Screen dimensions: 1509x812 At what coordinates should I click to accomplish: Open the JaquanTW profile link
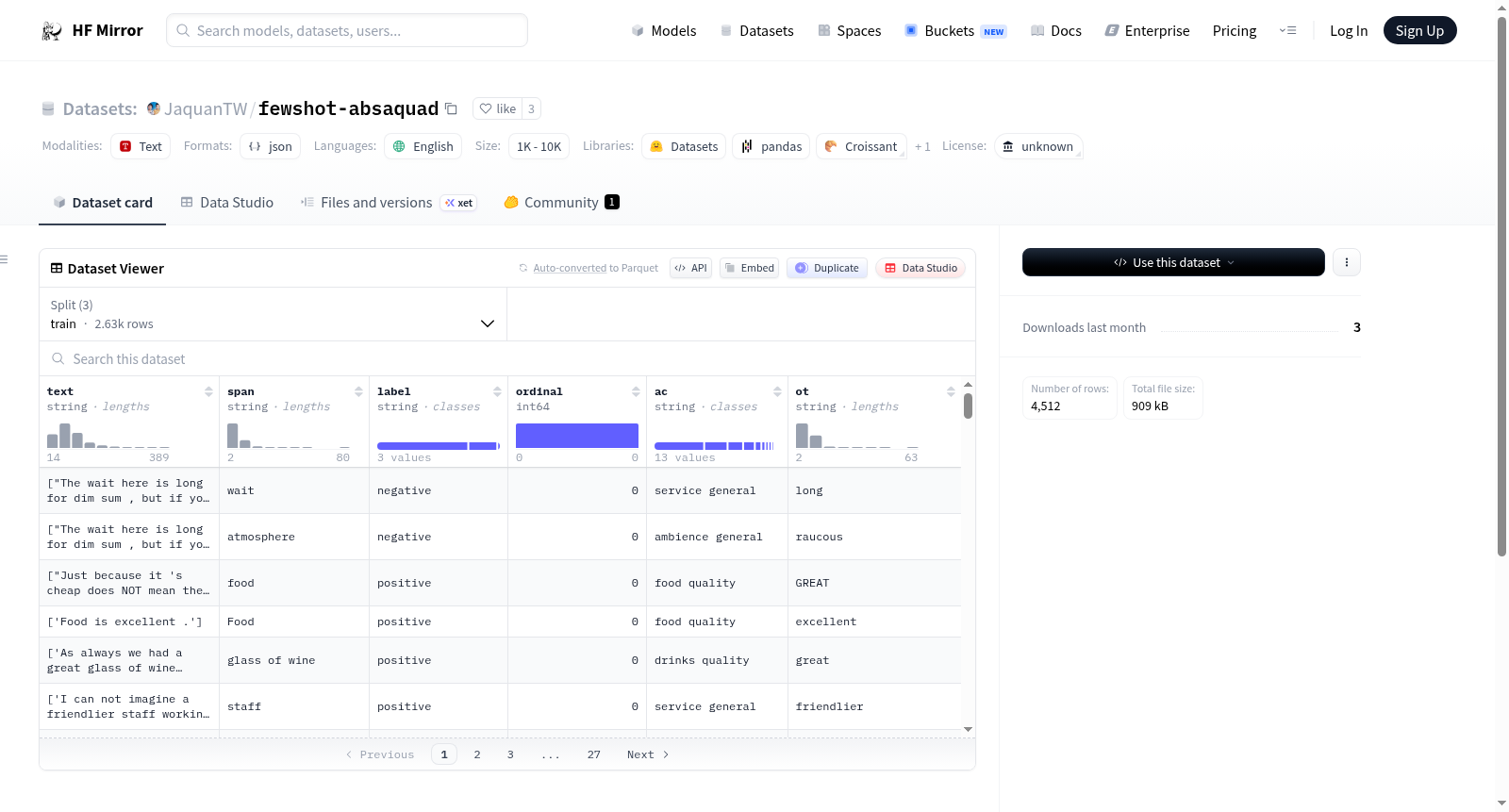tap(206, 108)
